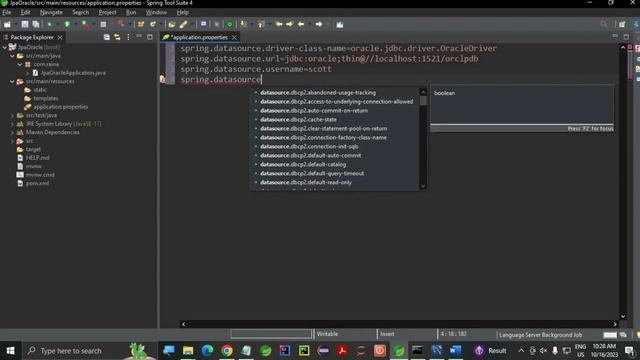Collapse the src/main/resources folder
Viewport: 640px width, 360px height.
12,81
